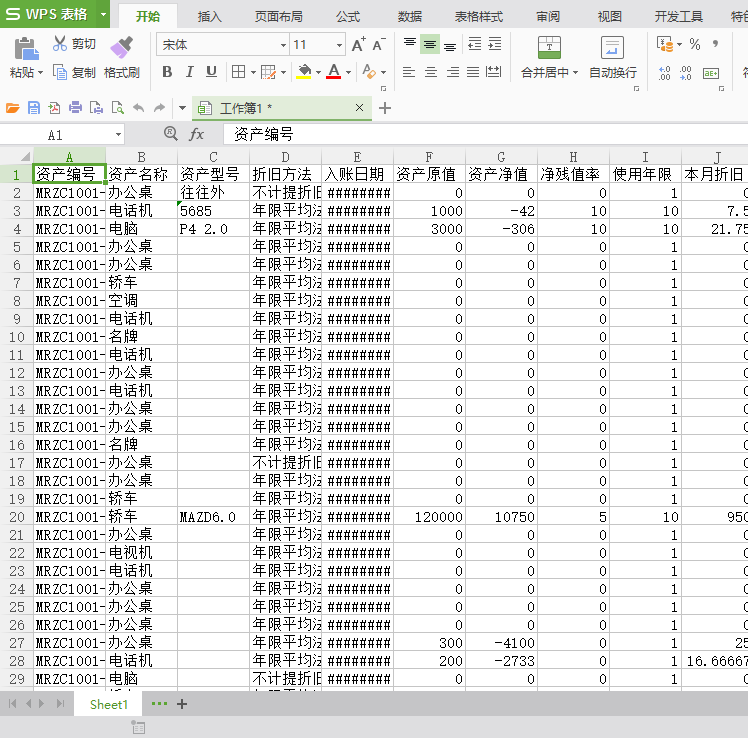Click the insert function fx icon
748x738 pixels.
197,134
